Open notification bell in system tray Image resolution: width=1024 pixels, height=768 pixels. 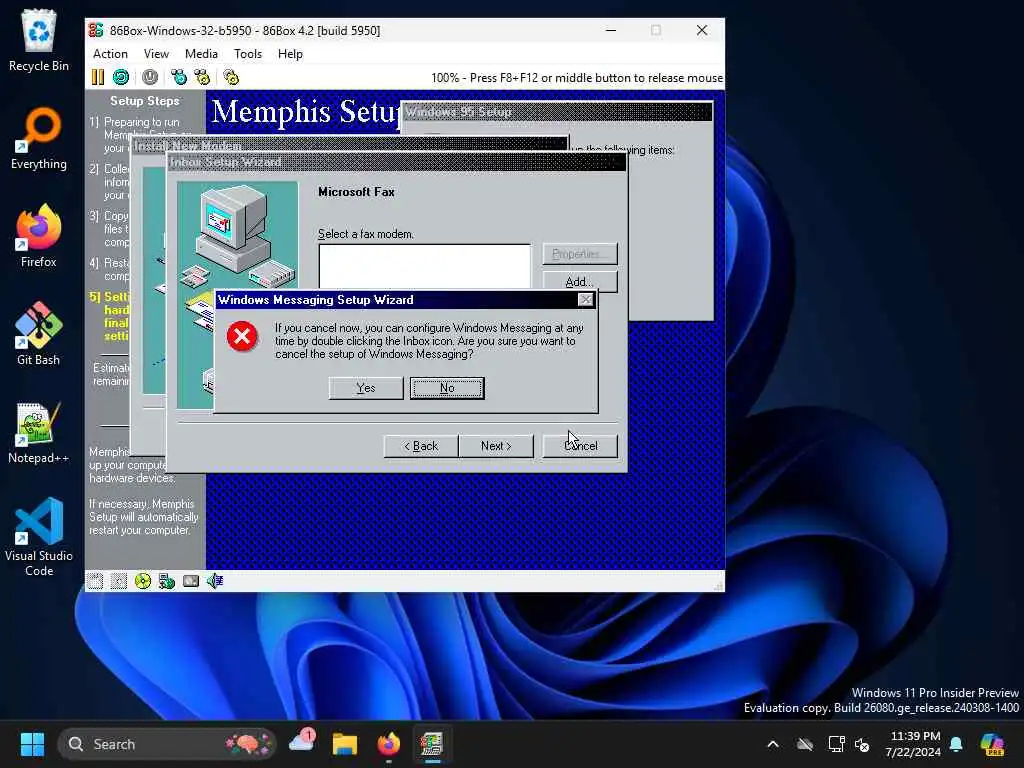coord(956,744)
